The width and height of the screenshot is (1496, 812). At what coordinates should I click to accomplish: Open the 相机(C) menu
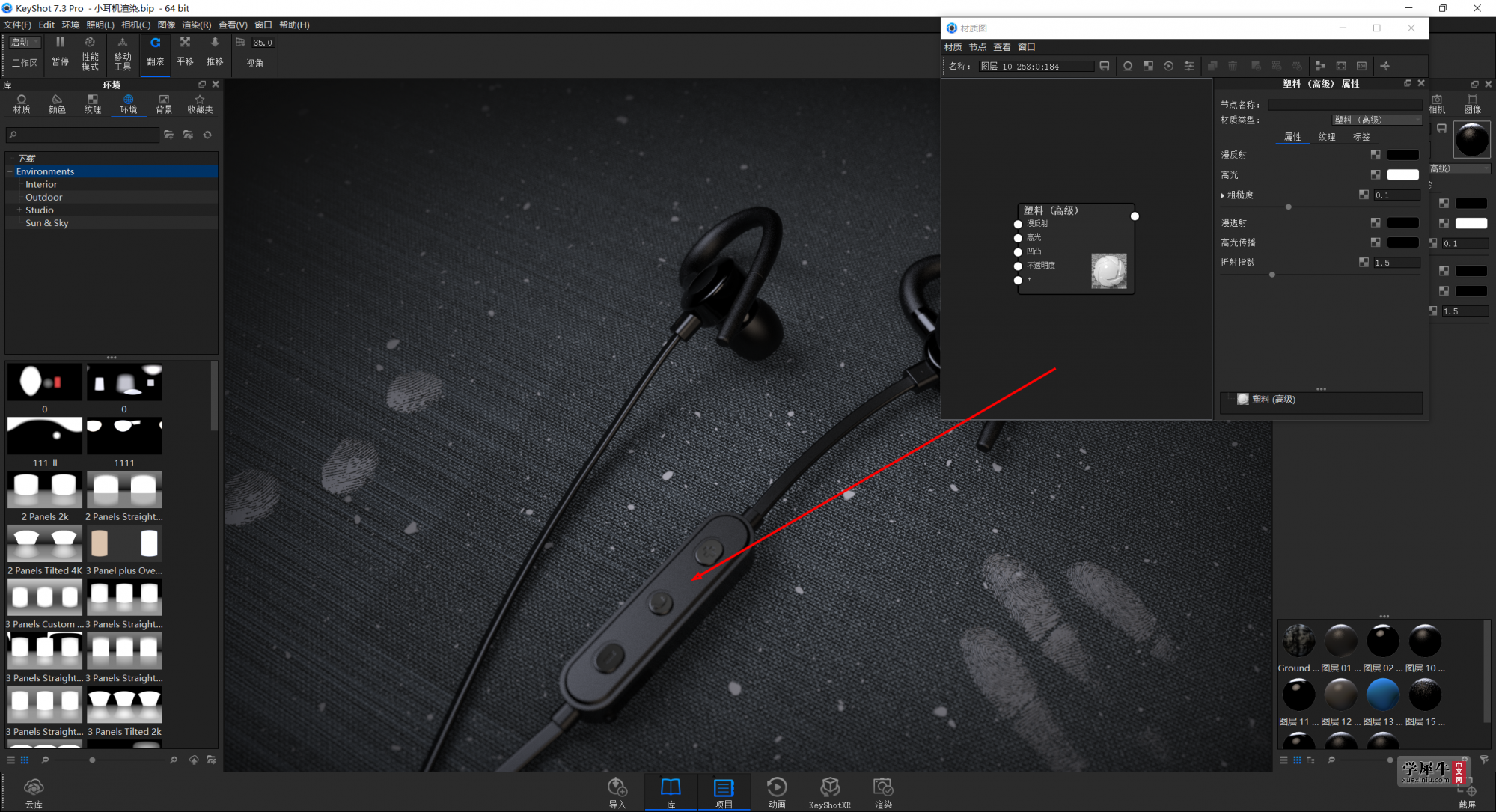coord(135,25)
